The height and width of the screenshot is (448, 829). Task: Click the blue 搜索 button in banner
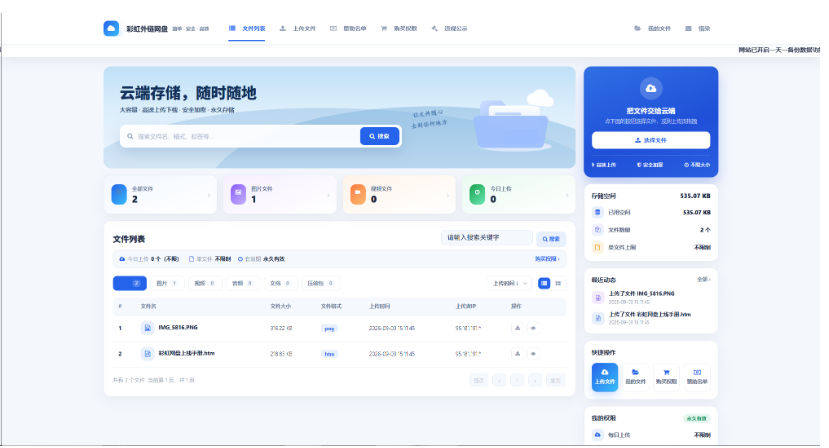380,136
